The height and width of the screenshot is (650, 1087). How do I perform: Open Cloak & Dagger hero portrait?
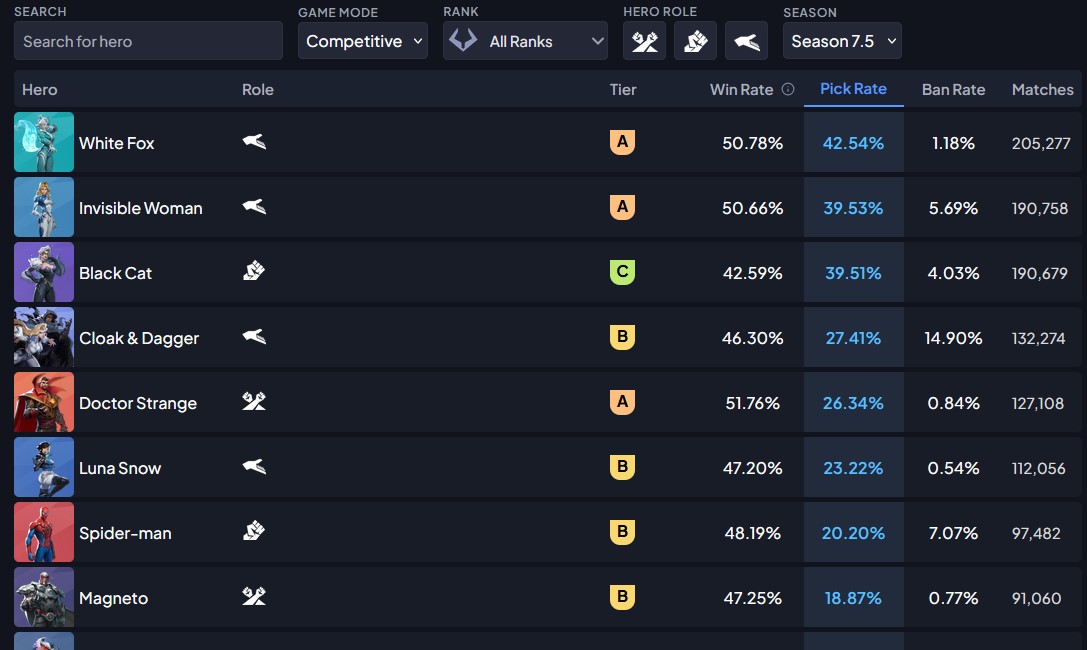coord(44,337)
